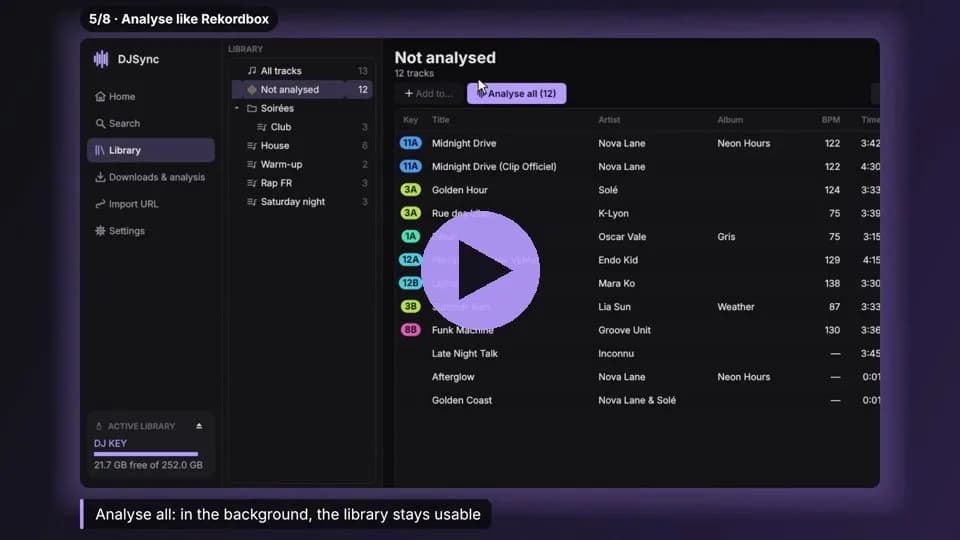The width and height of the screenshot is (960, 540).
Task: Click the 12A key badge for Endo Kid
Action: [410, 260]
